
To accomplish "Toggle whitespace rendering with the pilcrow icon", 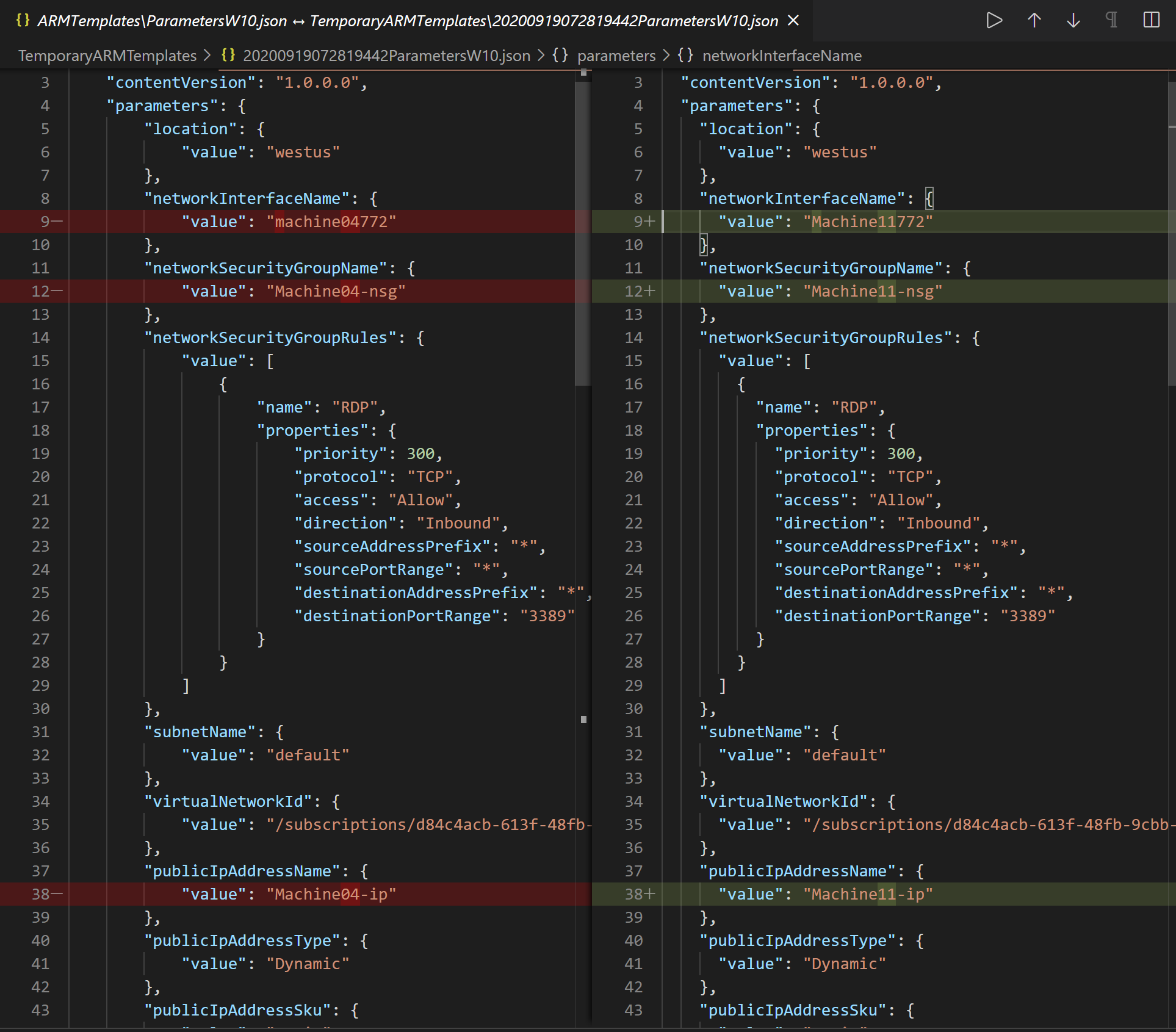I will 1111,20.
